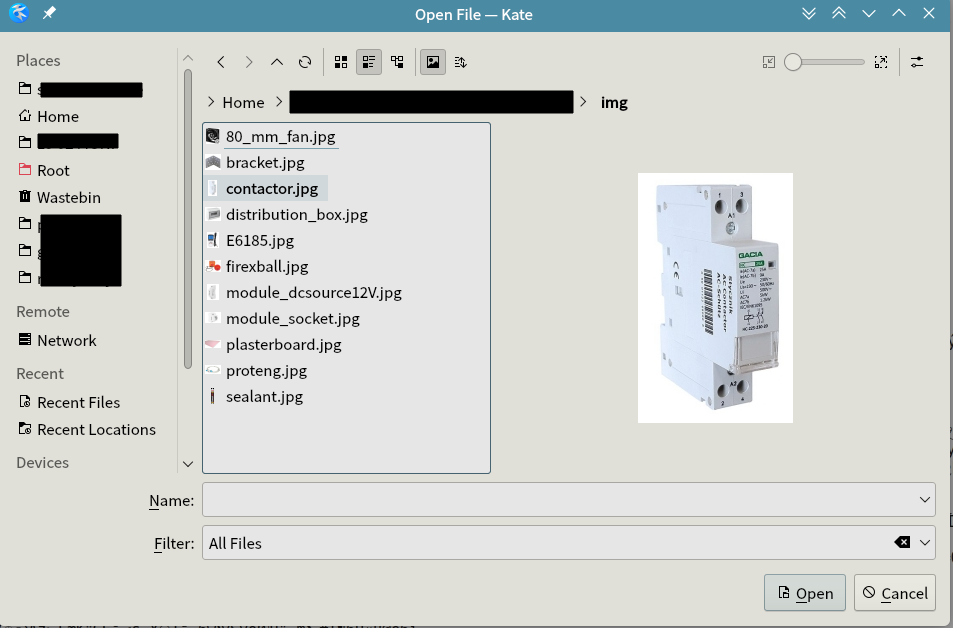Switch to Tree view mode
The width and height of the screenshot is (953, 628).
(397, 62)
